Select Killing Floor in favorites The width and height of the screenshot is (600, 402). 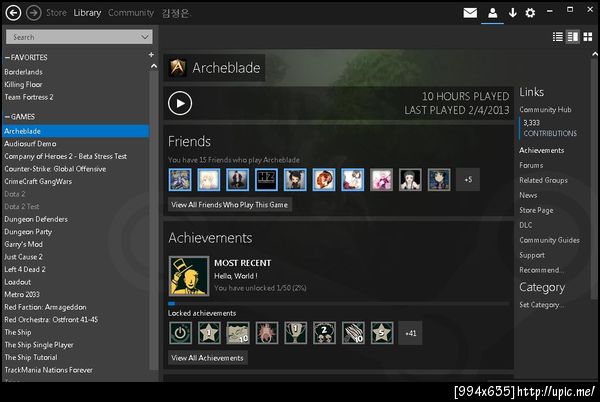click(x=23, y=85)
